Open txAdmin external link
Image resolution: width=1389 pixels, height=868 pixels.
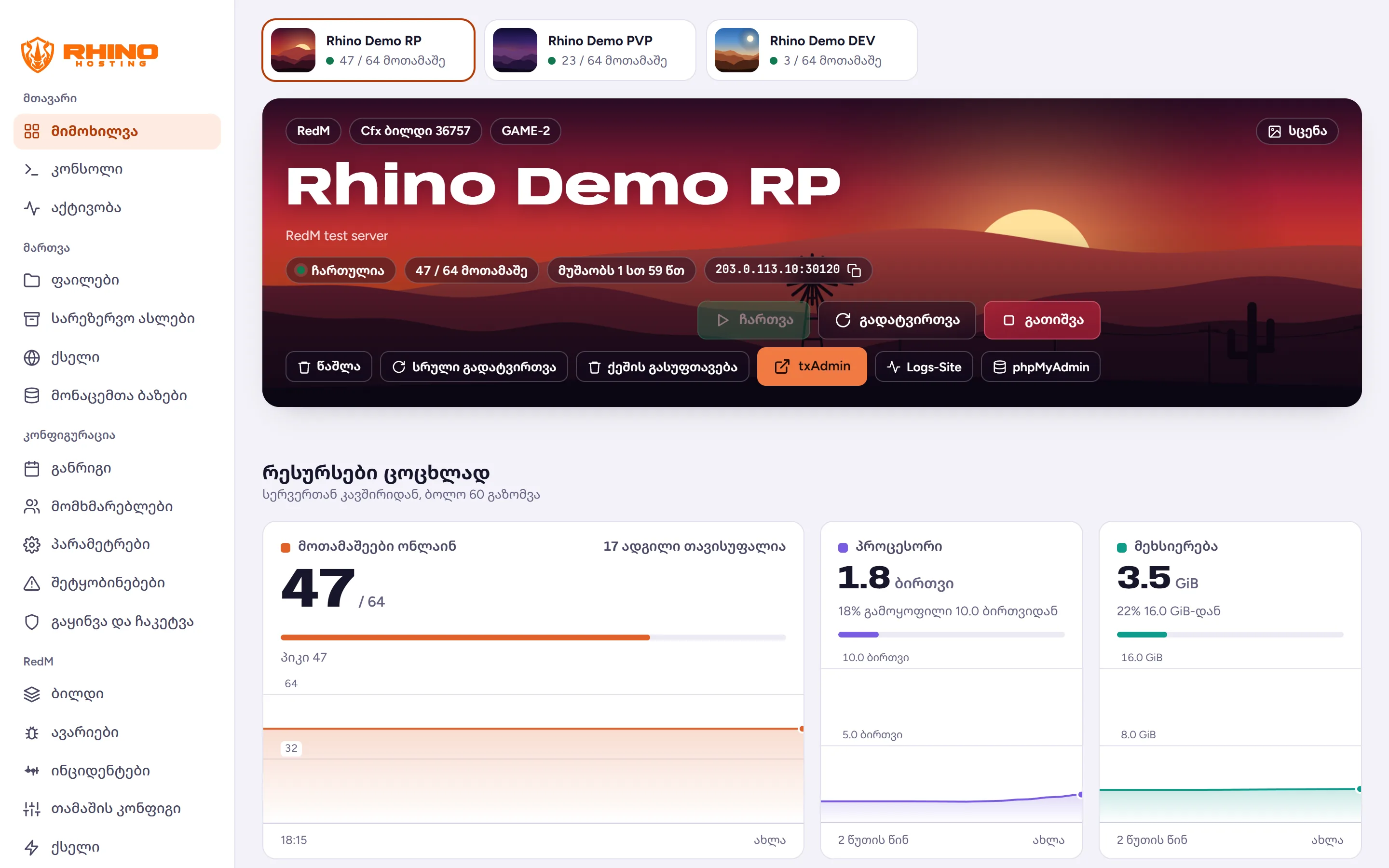[x=812, y=366]
